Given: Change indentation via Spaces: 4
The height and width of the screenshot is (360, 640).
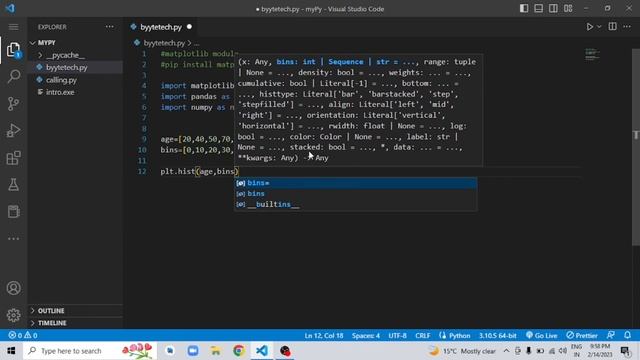Looking at the screenshot, I should tap(366, 336).
